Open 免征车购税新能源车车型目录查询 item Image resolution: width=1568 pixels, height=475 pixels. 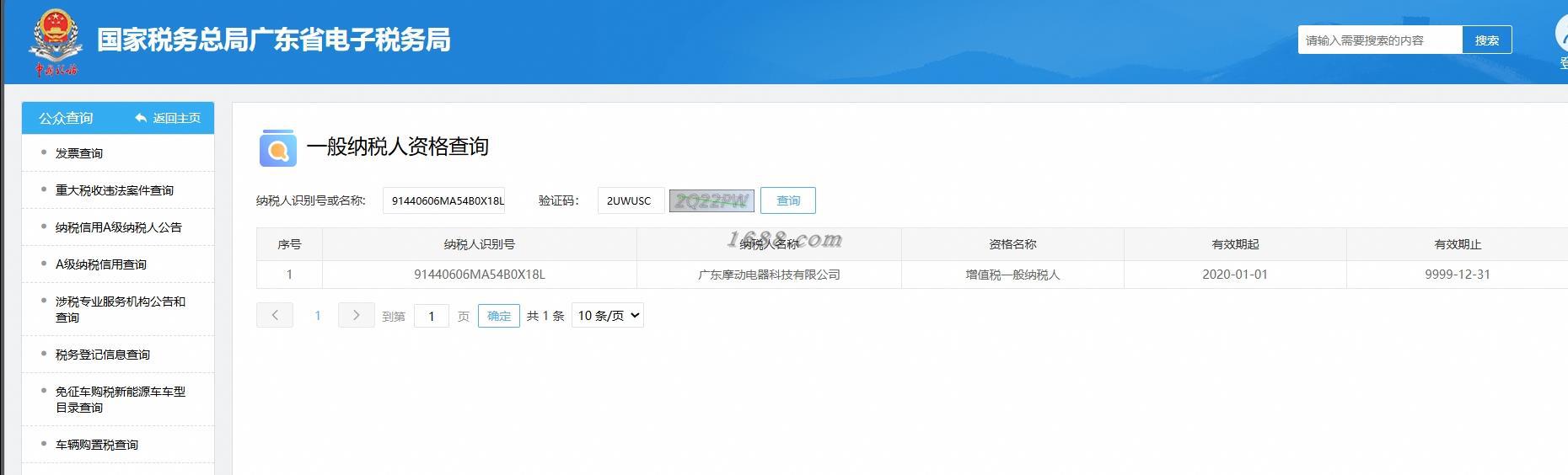(121, 399)
